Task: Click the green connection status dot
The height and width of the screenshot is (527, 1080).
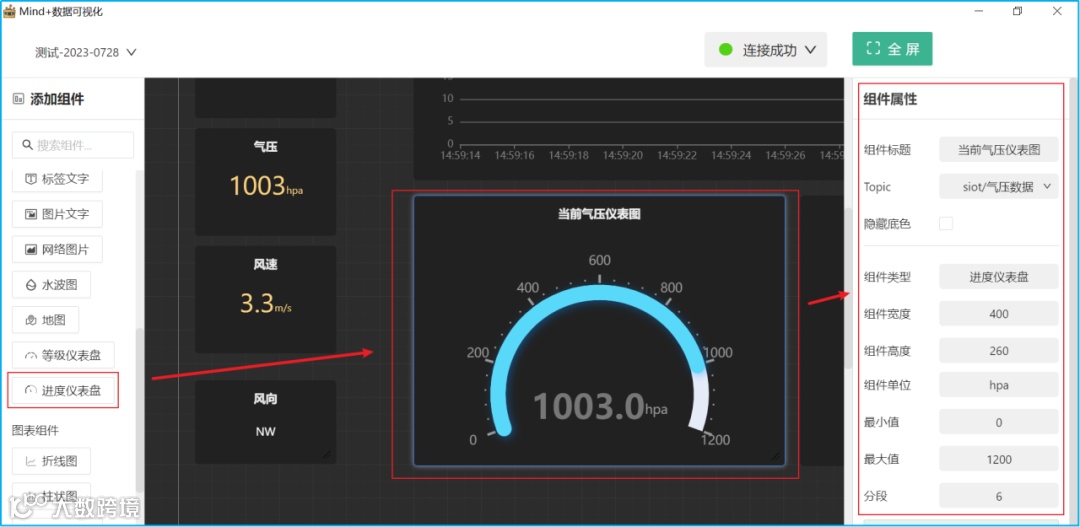Action: pos(725,50)
